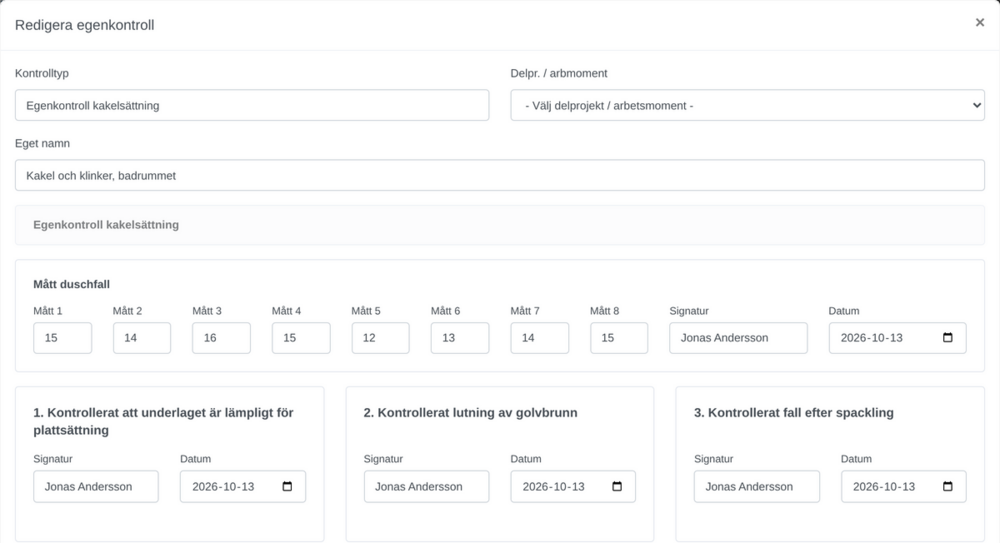Click the 'Redigera egenkontroll' title

click(x=84, y=25)
